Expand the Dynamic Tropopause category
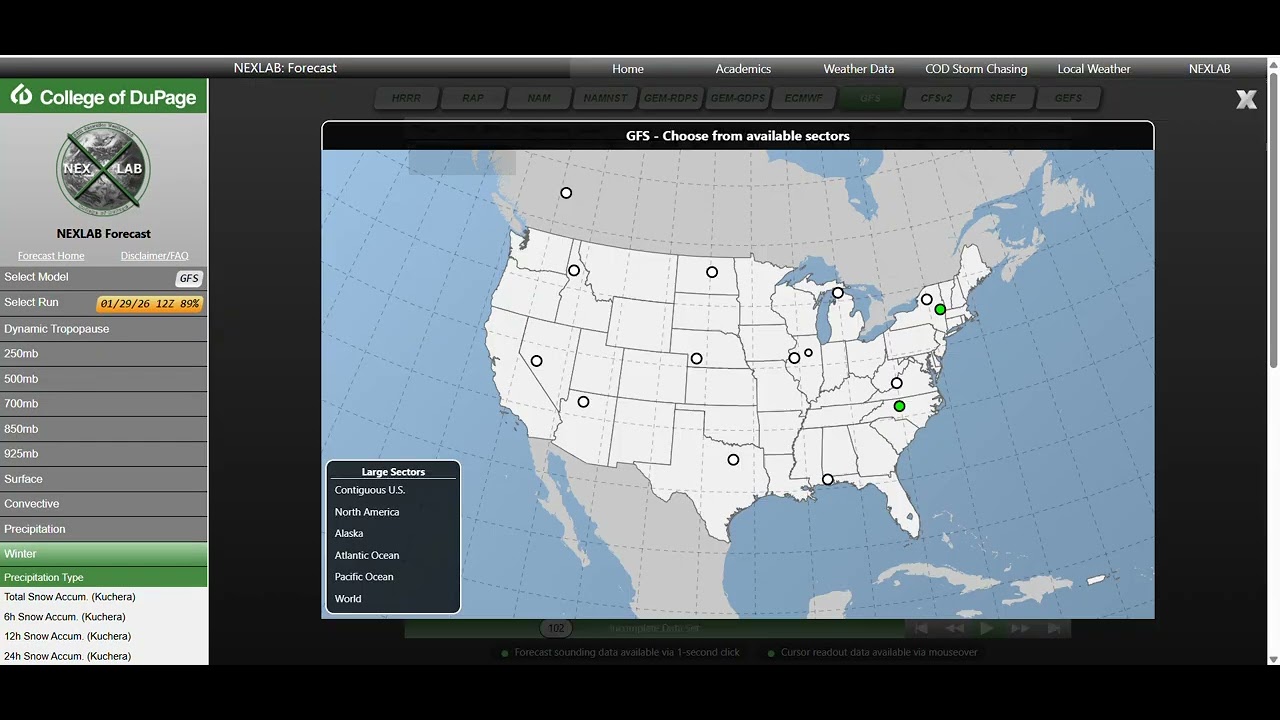 click(104, 329)
